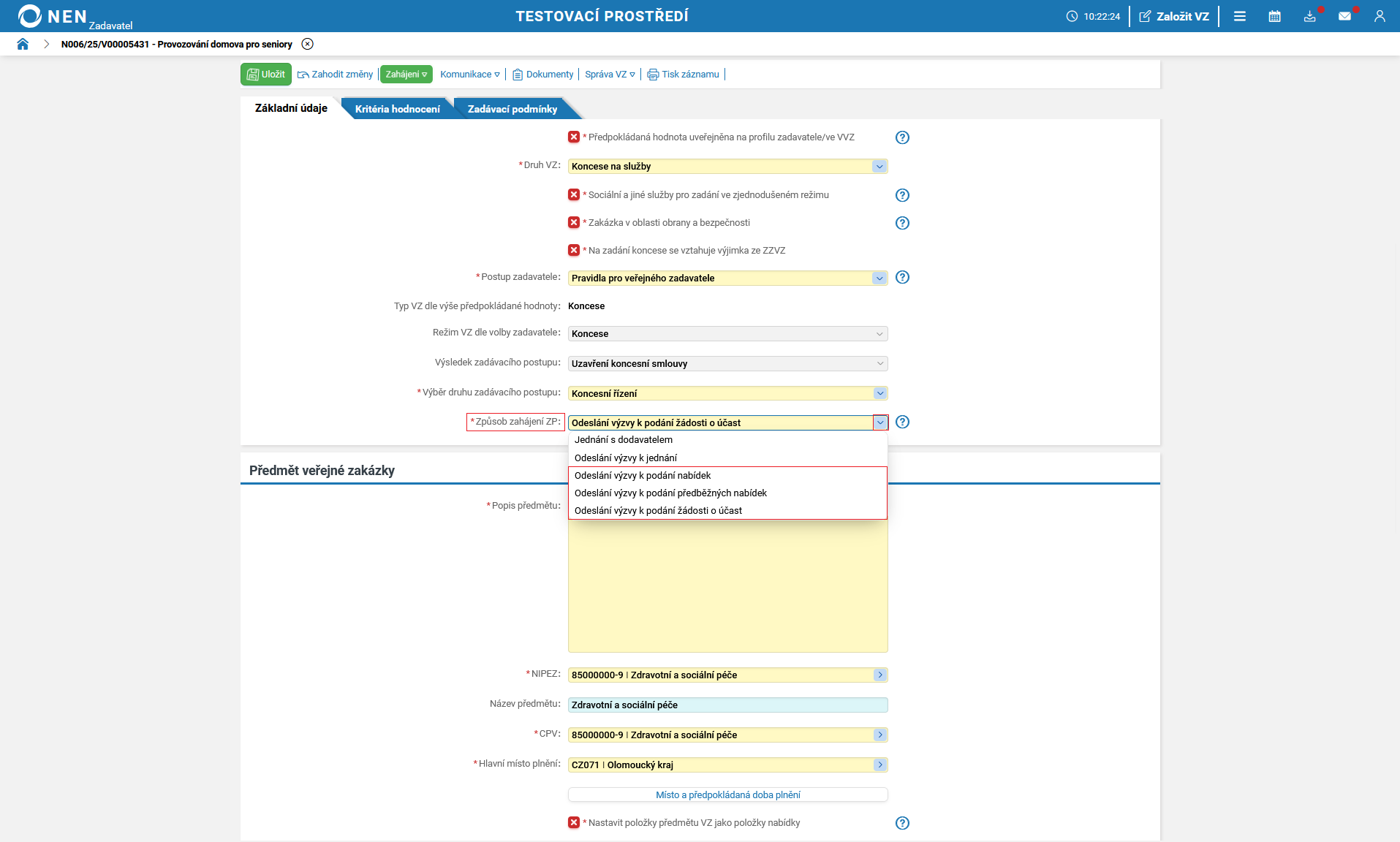1400x842 pixels.
Task: Open the Správa VZ menu
Action: 610,75
